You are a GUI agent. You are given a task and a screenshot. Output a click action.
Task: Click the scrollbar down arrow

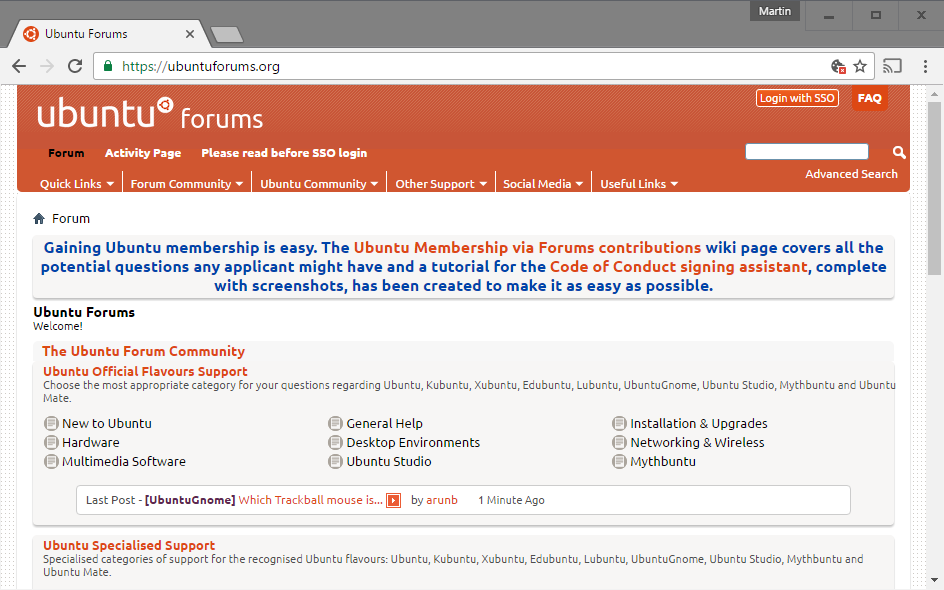[934, 580]
